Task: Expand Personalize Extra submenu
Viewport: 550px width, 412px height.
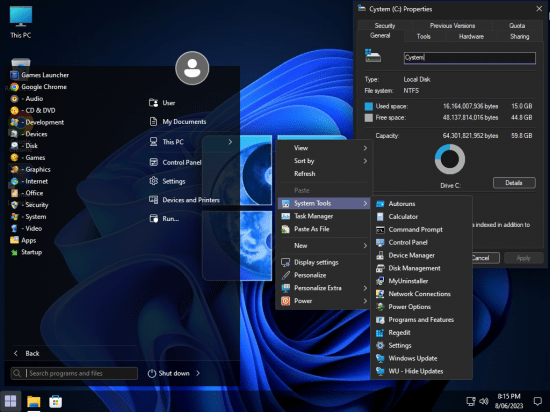Action: [324, 288]
